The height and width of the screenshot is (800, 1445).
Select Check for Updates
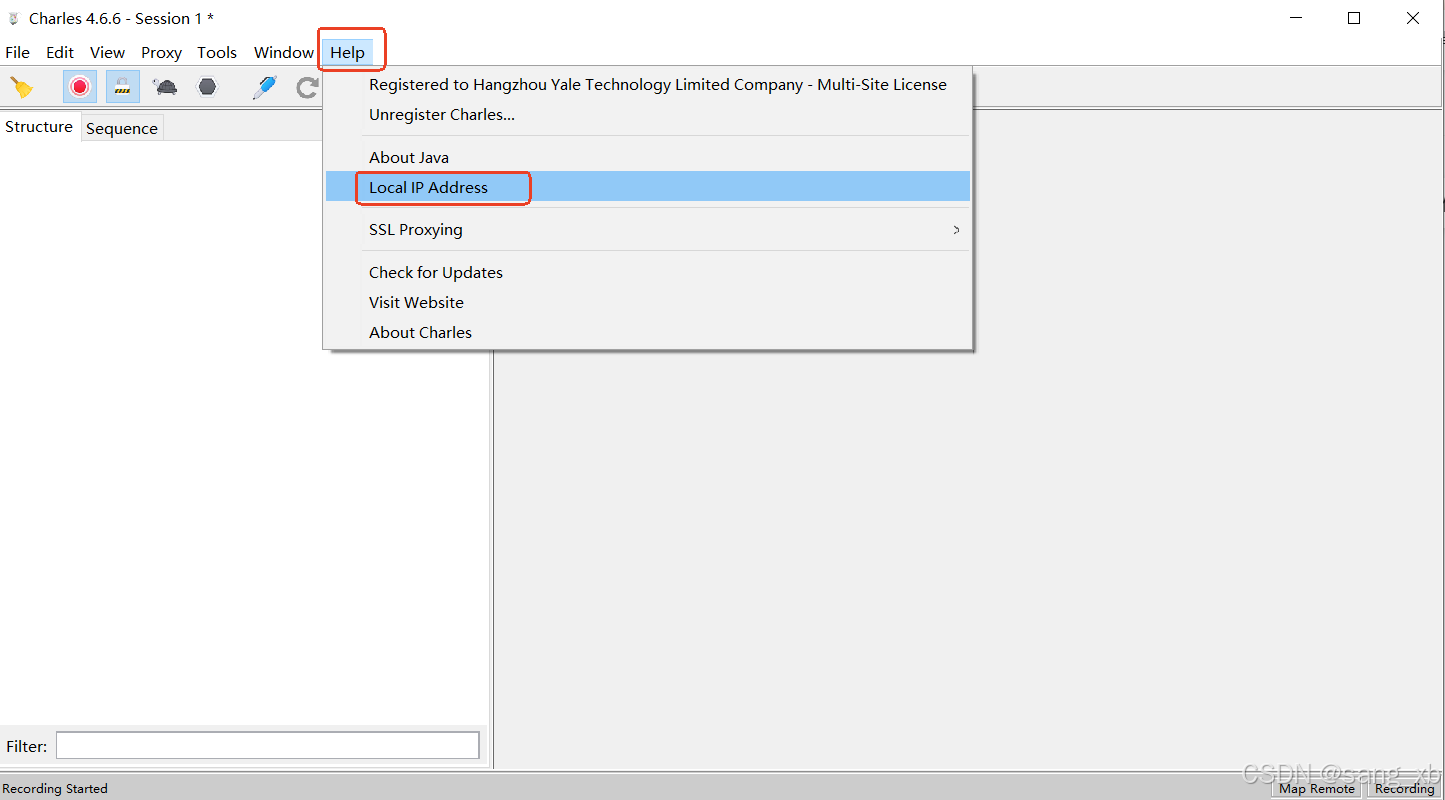pos(648,272)
